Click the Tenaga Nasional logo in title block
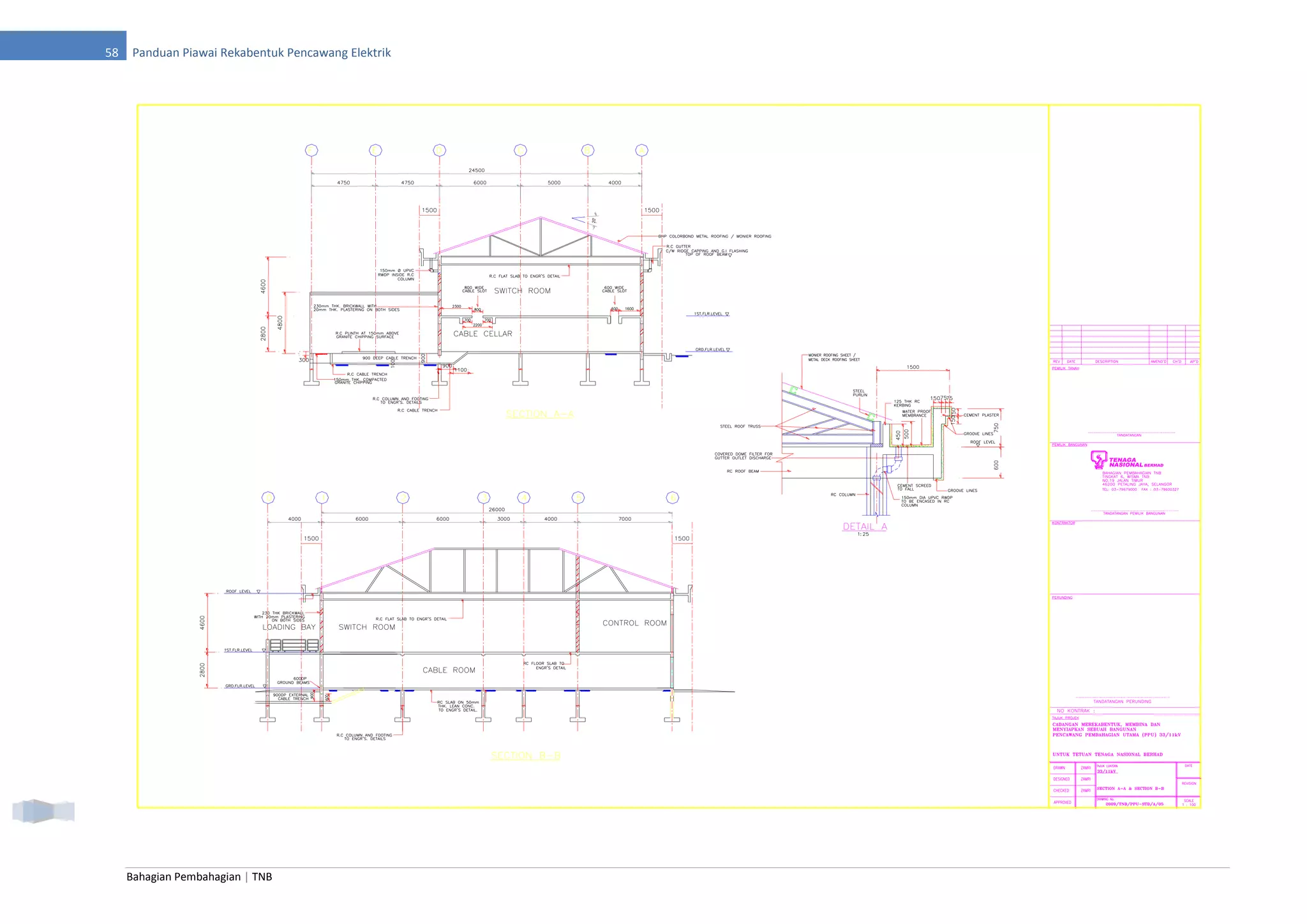This screenshot has width=1307, height=924. pyautogui.click(x=1127, y=460)
